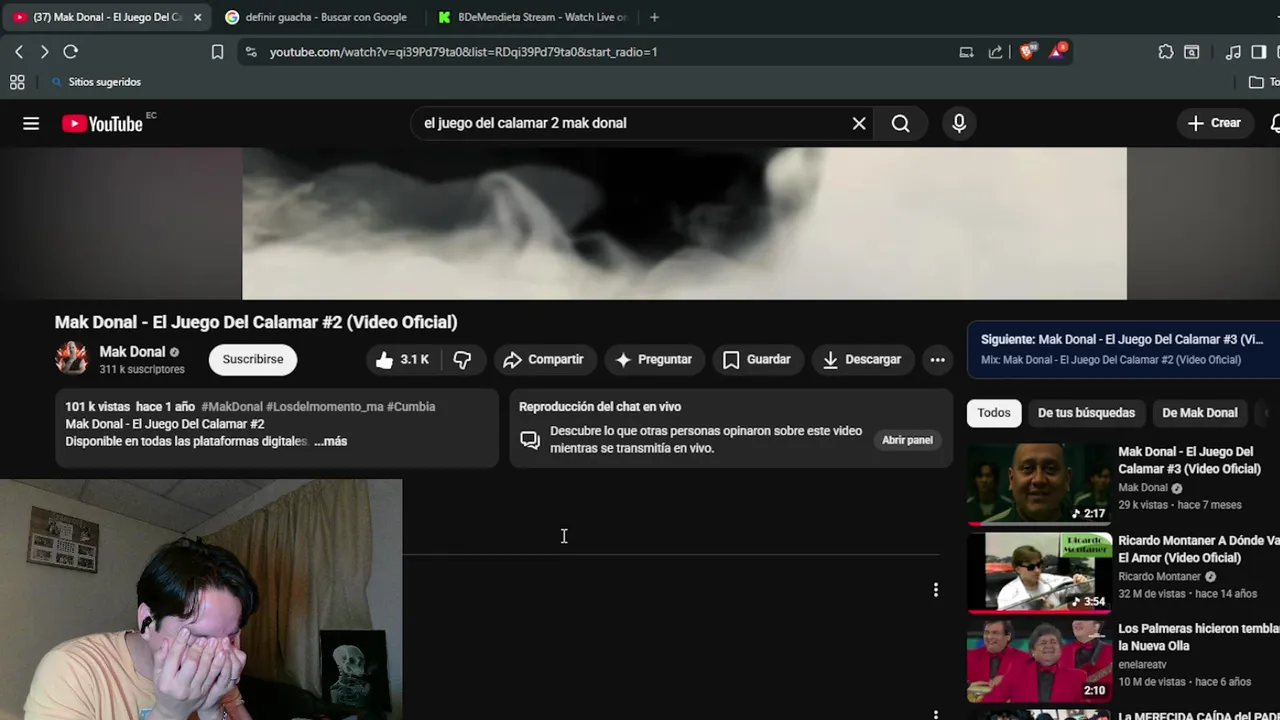
Task: Click the magnifier search button
Action: pyautogui.click(x=900, y=123)
